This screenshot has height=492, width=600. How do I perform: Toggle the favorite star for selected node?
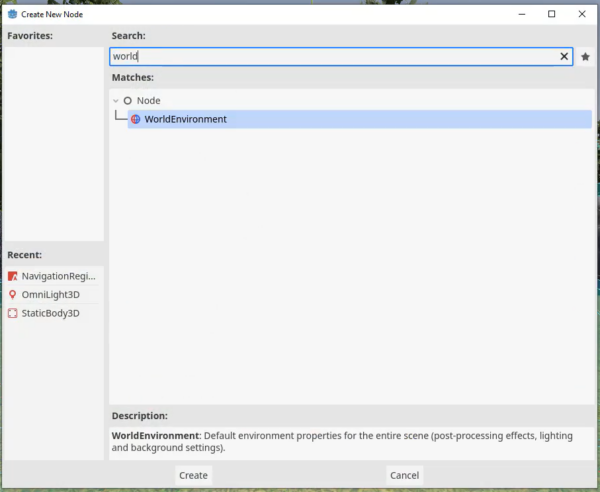pos(586,57)
